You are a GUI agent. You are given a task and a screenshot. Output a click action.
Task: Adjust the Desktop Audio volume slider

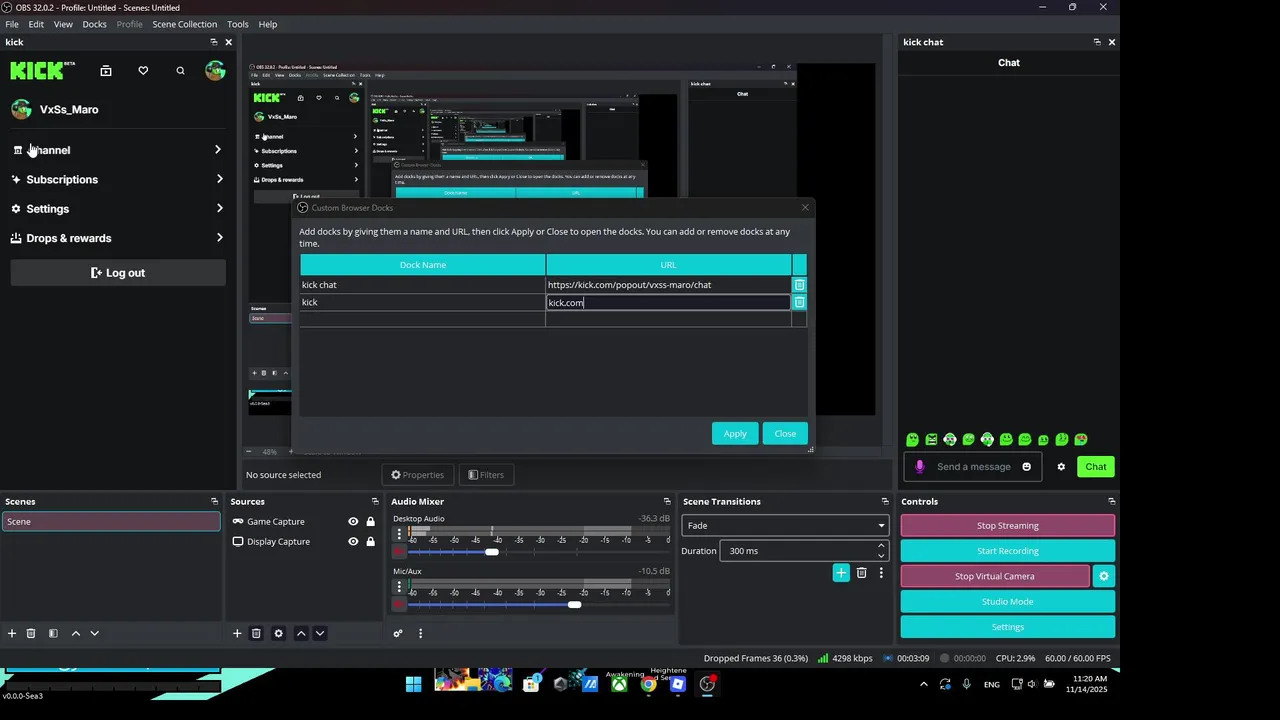coord(492,551)
